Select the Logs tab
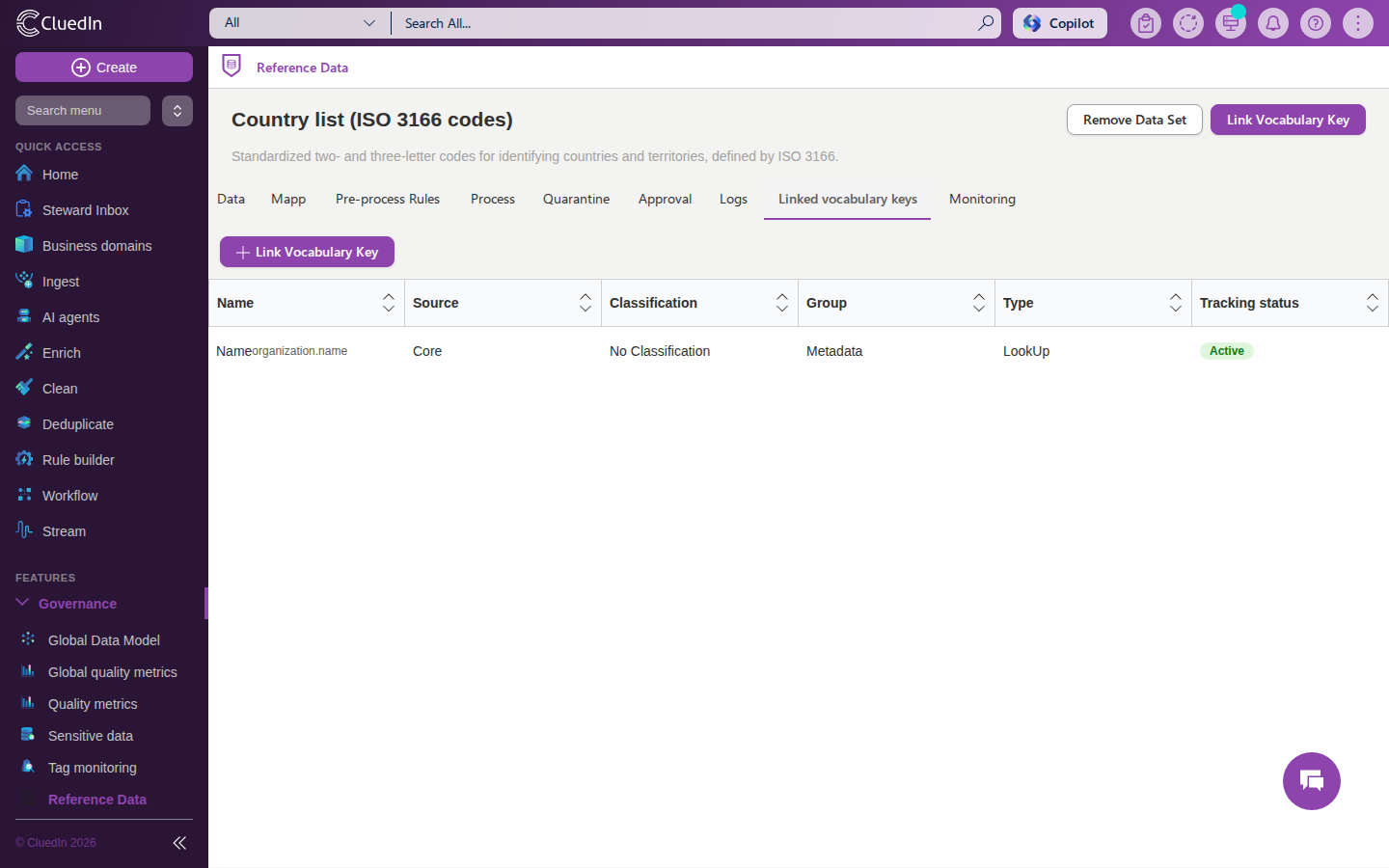1389x868 pixels. [733, 199]
